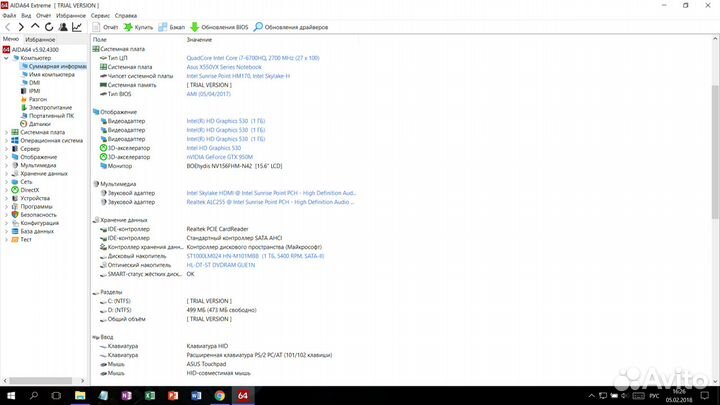Refresh the page with the reload icon
This screenshot has width=720, height=405.
point(49,27)
